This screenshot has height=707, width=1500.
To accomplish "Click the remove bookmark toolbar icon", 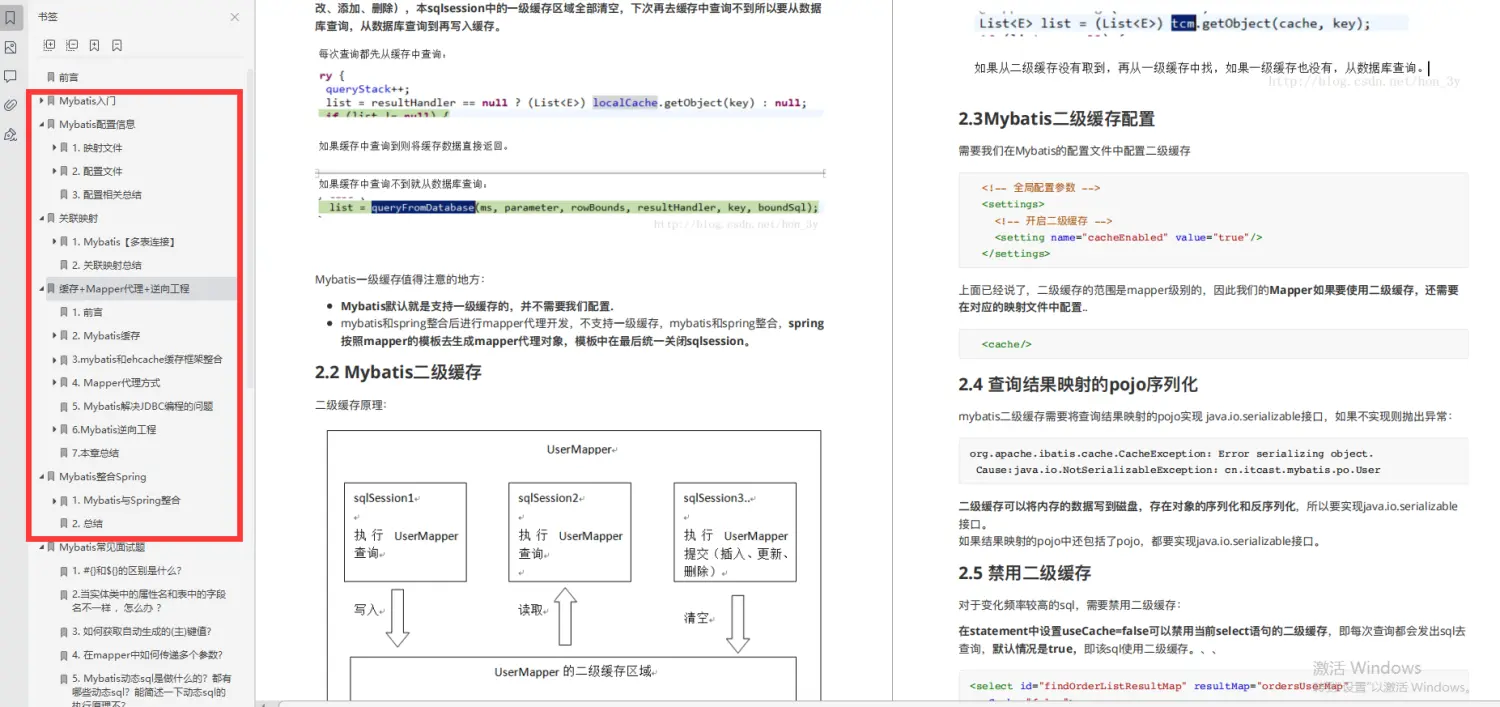I will 117,45.
